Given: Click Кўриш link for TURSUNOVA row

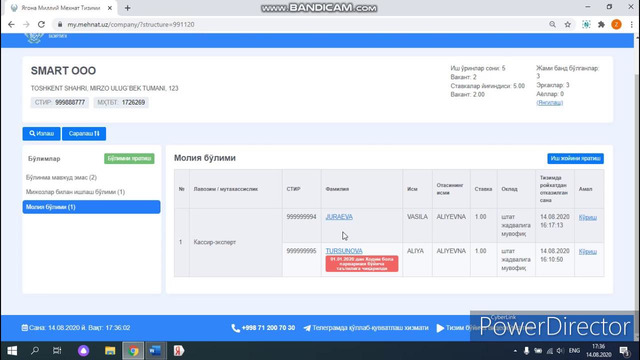Looking at the screenshot, I should (x=588, y=251).
